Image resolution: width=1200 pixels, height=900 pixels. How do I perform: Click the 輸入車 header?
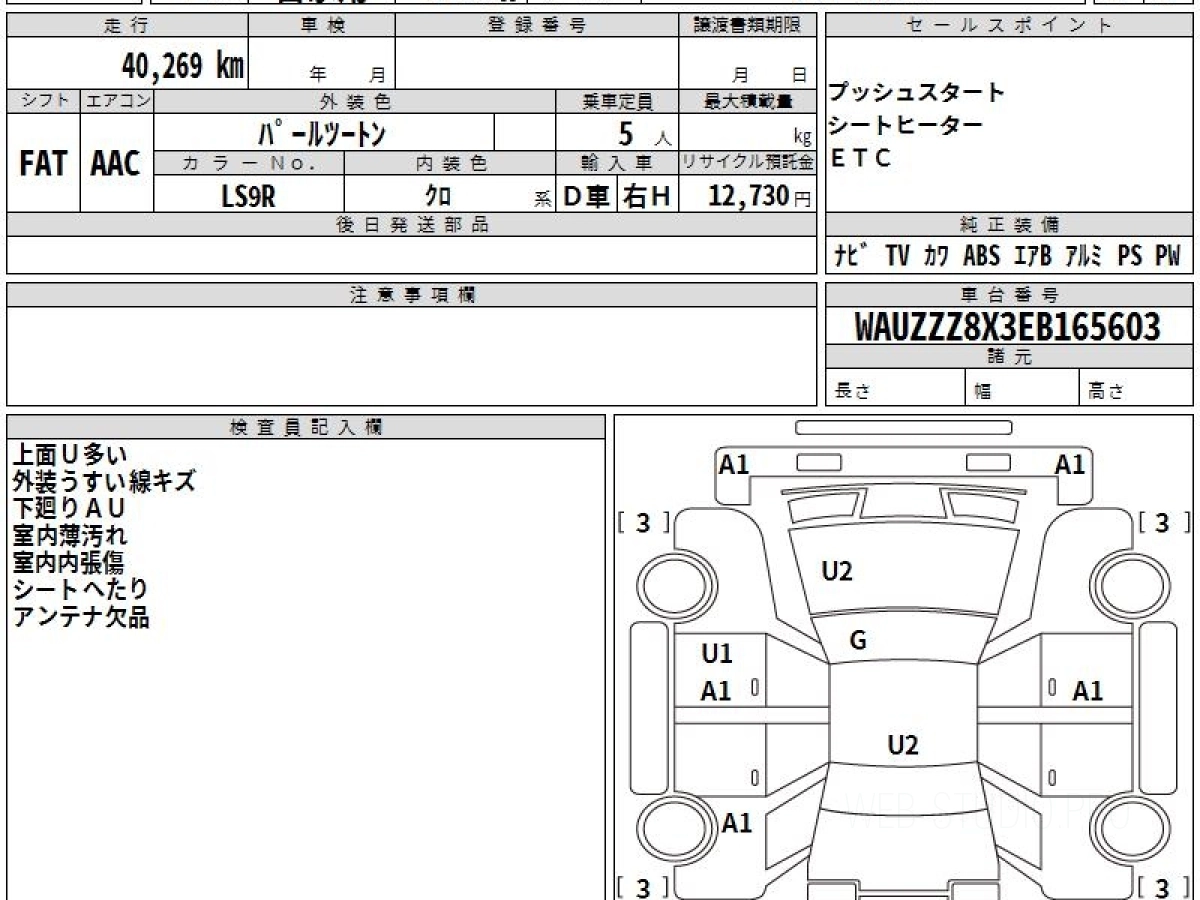[617, 163]
